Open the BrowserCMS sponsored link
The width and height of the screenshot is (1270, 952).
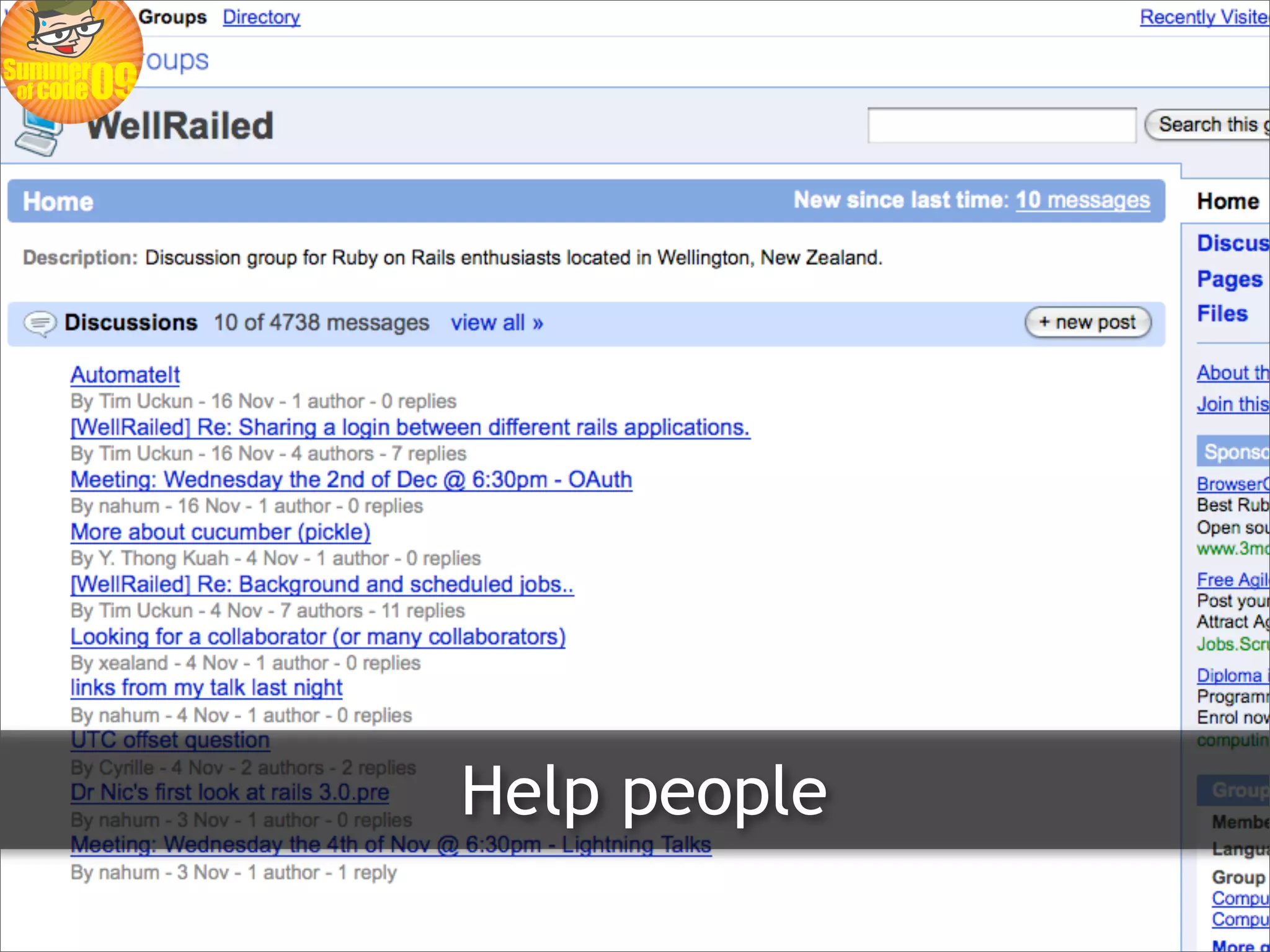pyautogui.click(x=1233, y=483)
